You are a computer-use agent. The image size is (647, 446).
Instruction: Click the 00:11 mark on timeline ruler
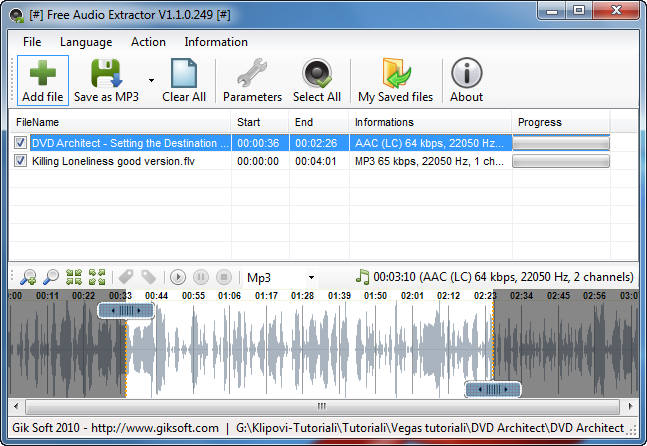click(x=47, y=295)
